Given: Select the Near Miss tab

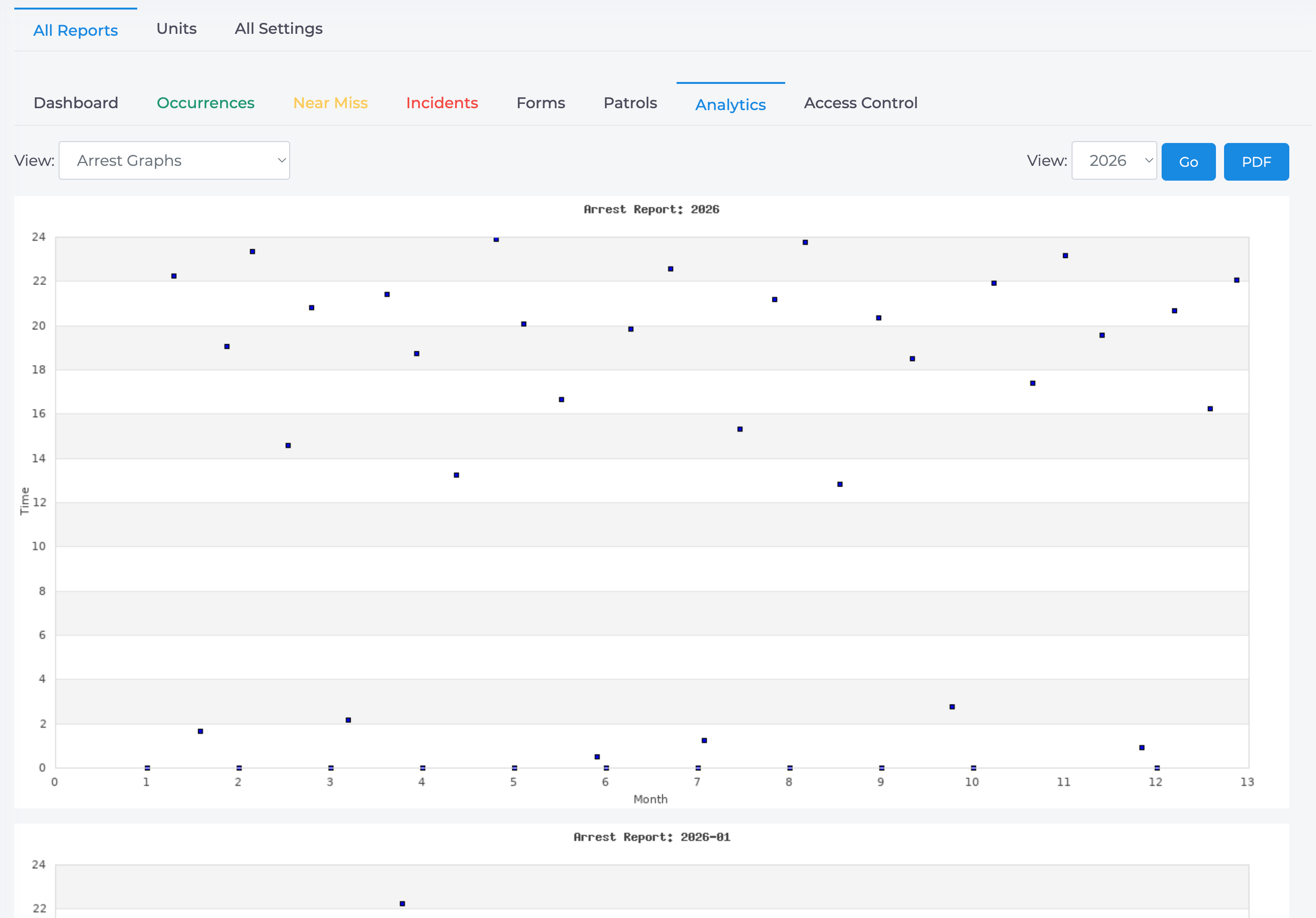Looking at the screenshot, I should (x=330, y=103).
